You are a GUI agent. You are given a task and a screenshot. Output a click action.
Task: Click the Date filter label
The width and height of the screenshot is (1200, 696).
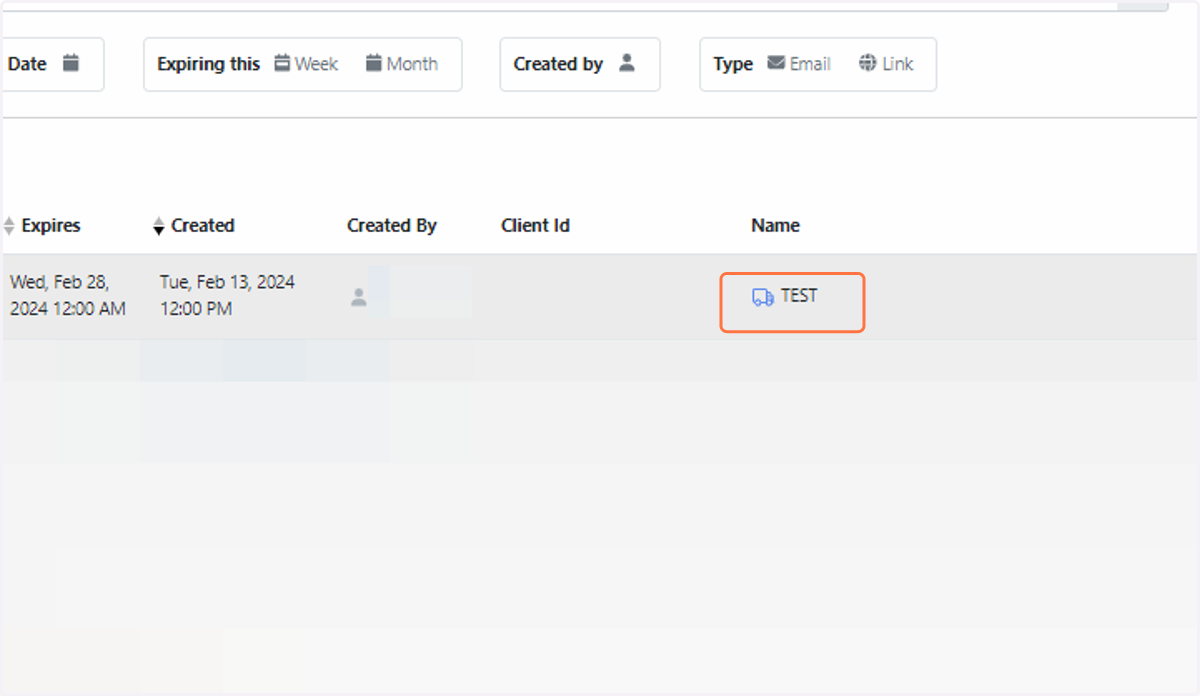click(x=27, y=64)
